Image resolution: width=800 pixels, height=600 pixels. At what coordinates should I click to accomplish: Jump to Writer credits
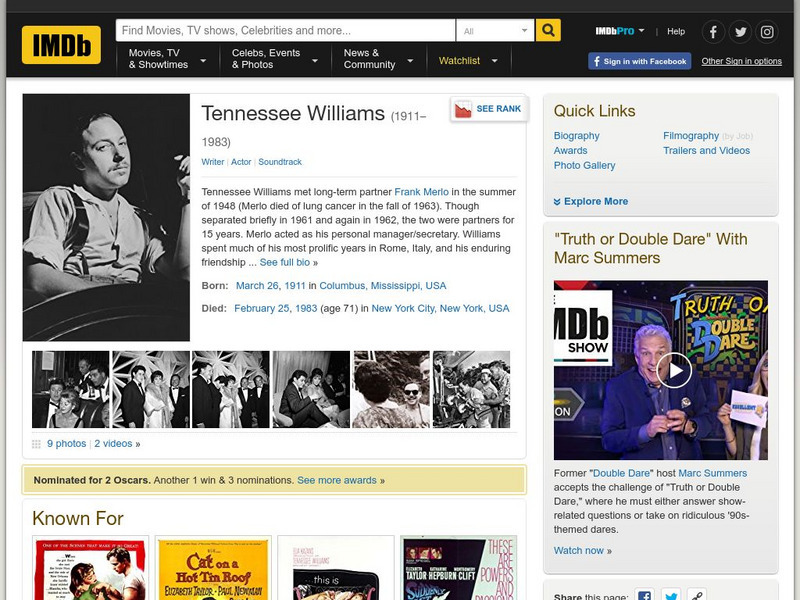212,162
